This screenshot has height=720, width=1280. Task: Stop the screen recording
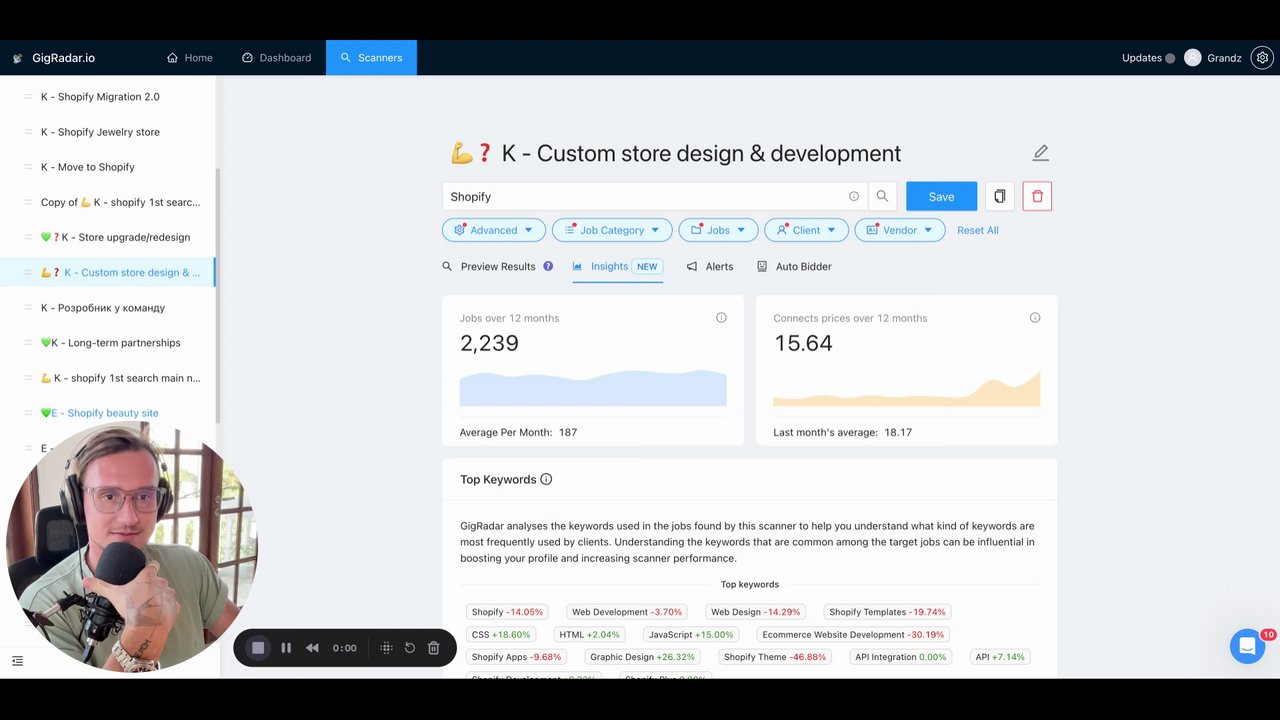(258, 648)
